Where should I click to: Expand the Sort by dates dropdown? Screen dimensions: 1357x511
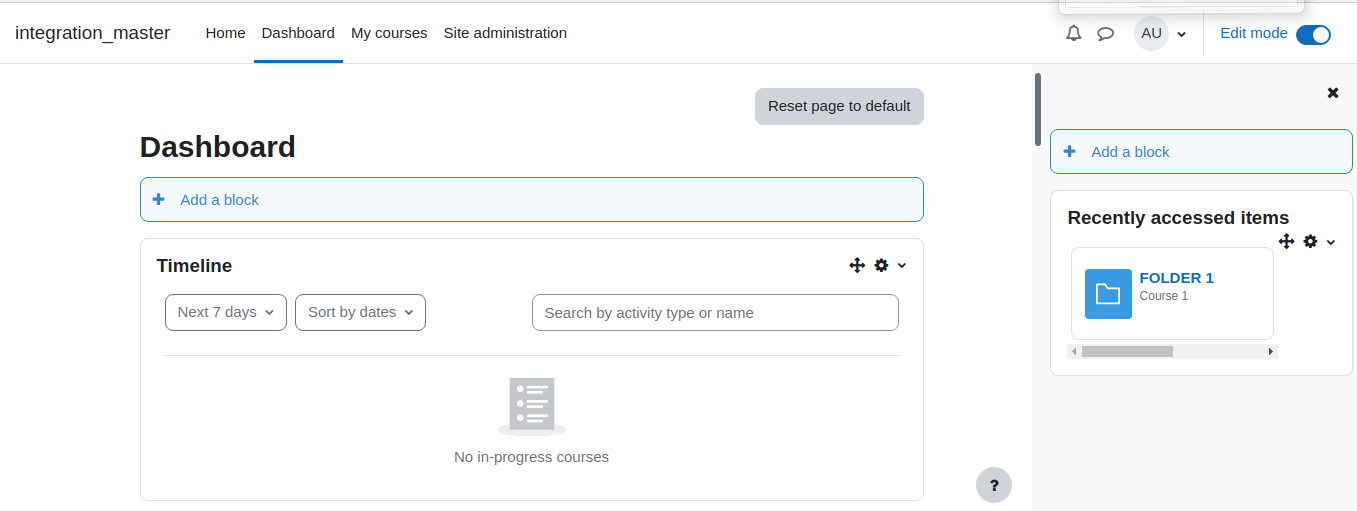[x=360, y=312]
